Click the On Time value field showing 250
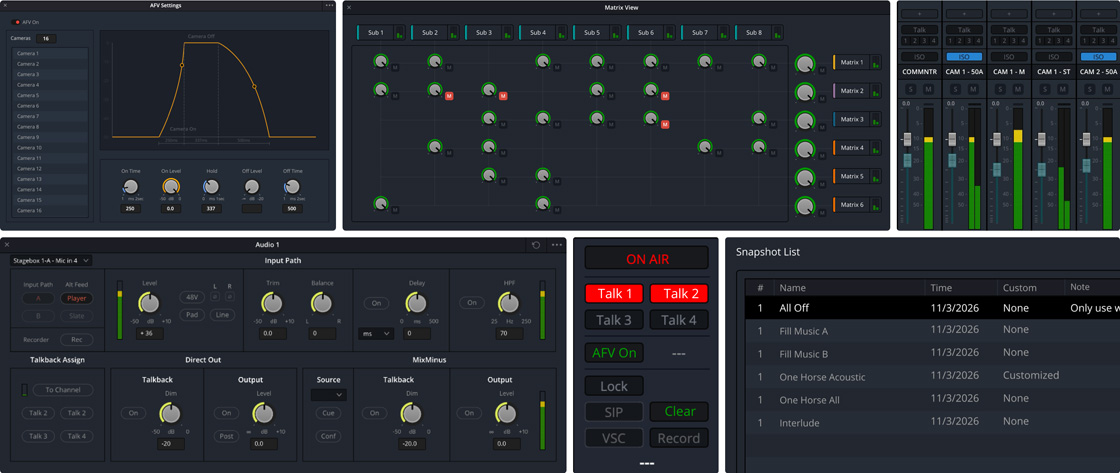Viewport: 1120px width, 473px height. [130, 209]
